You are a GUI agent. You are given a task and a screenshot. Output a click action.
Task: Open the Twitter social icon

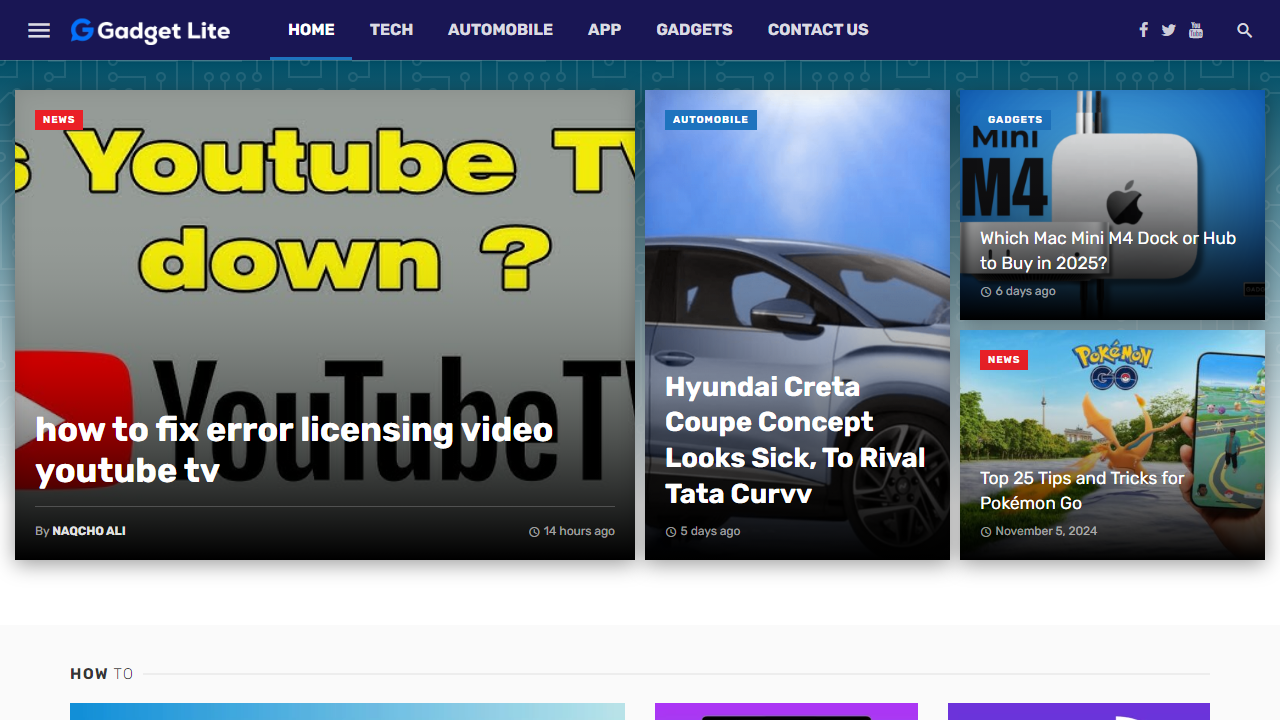[1168, 30]
